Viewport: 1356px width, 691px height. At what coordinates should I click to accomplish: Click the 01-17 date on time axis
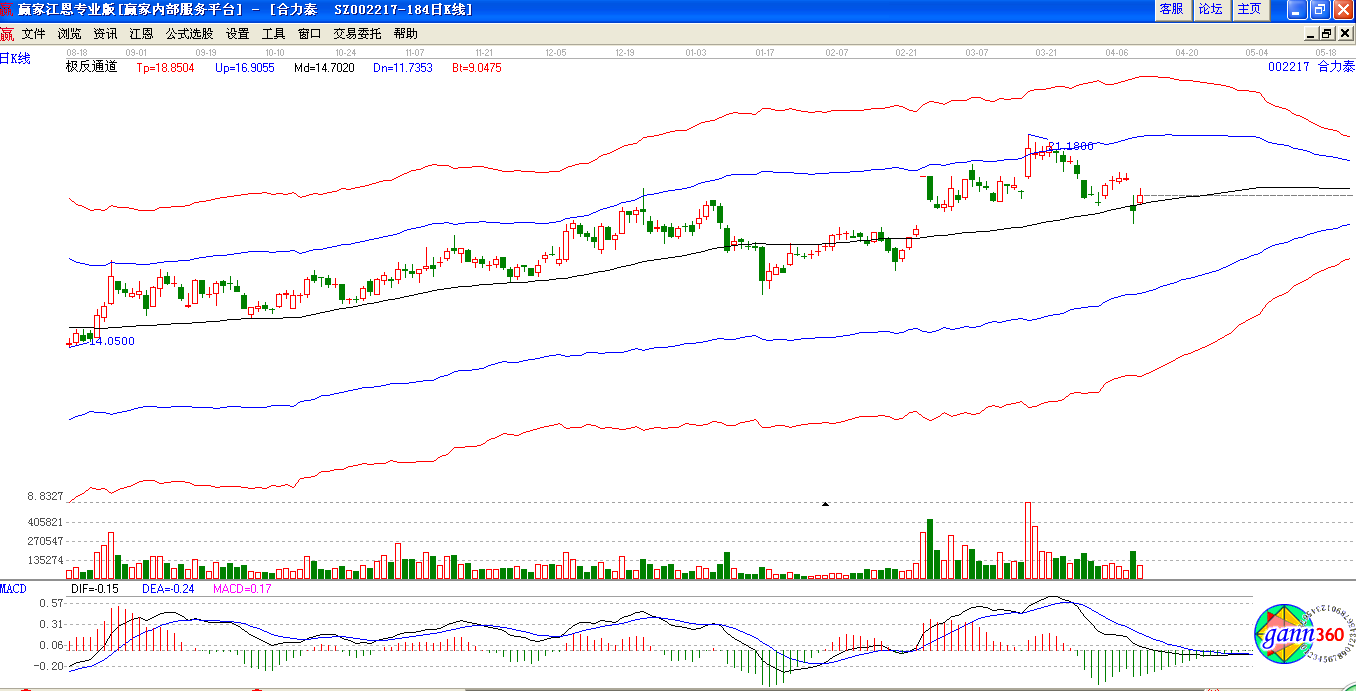[766, 52]
